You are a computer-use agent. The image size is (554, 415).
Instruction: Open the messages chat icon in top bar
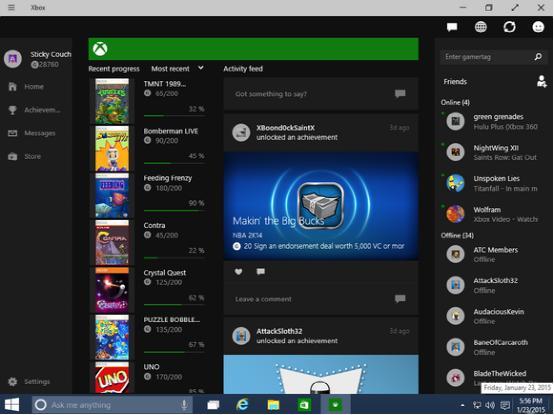(452, 27)
